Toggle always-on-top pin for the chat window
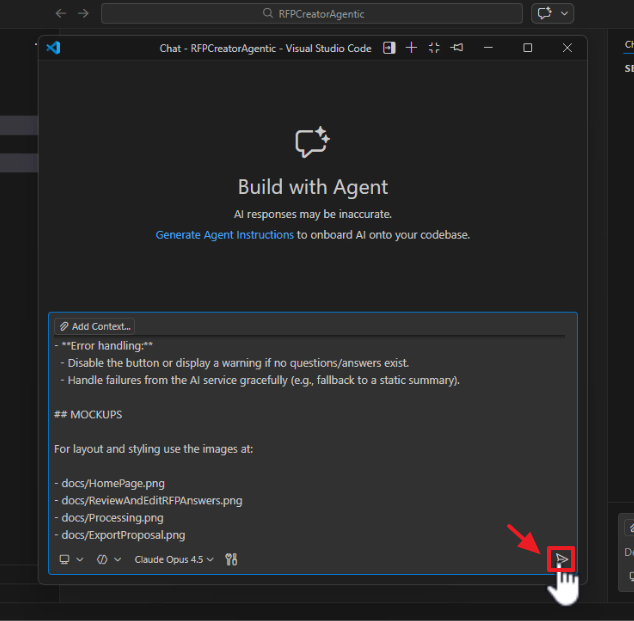634x621 pixels. tap(457, 48)
